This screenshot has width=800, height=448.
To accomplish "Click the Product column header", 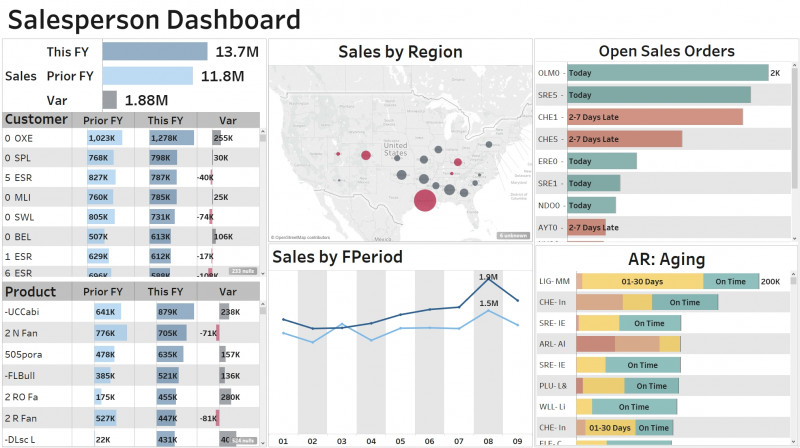I will click(31, 292).
